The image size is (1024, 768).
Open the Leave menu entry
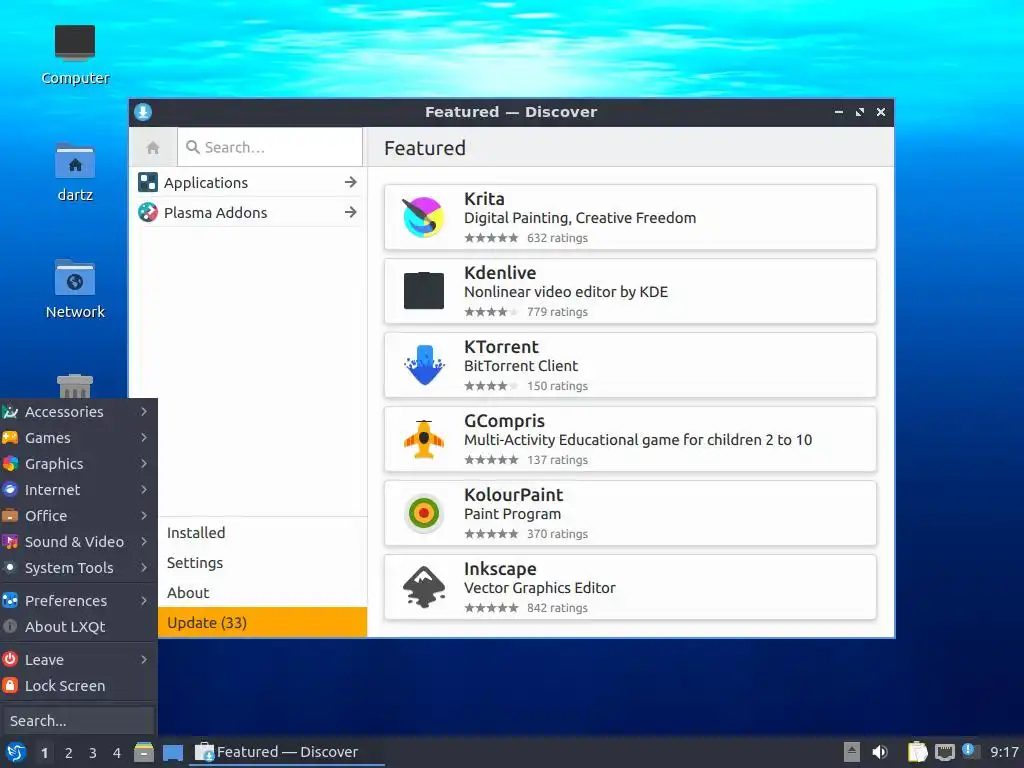78,660
